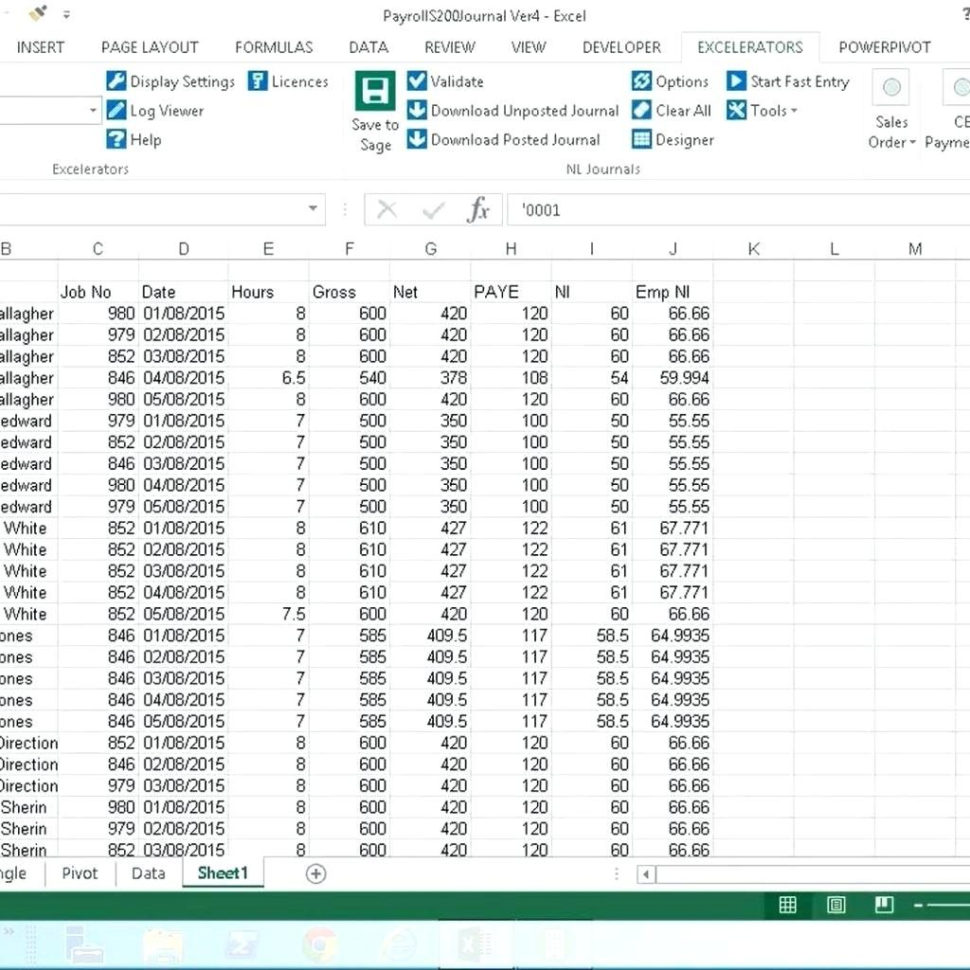The width and height of the screenshot is (970, 970).
Task: Click the 7.5 cell in Hours column
Action: [268, 614]
